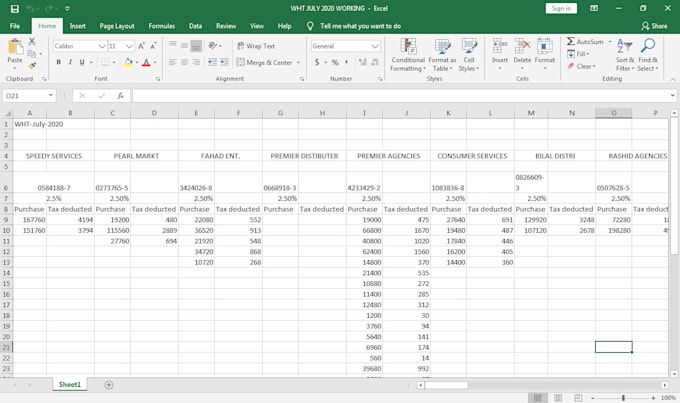Click the Redo arrow icon

[49, 9]
